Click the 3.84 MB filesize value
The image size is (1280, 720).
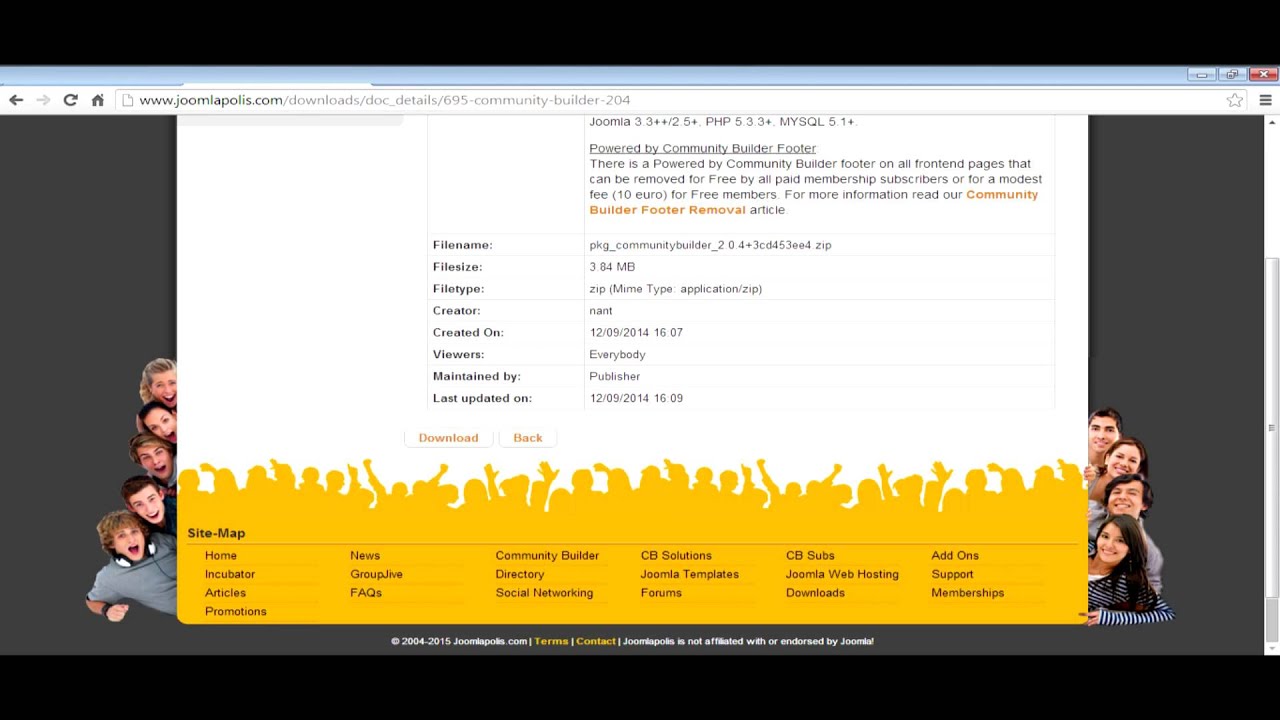click(612, 267)
